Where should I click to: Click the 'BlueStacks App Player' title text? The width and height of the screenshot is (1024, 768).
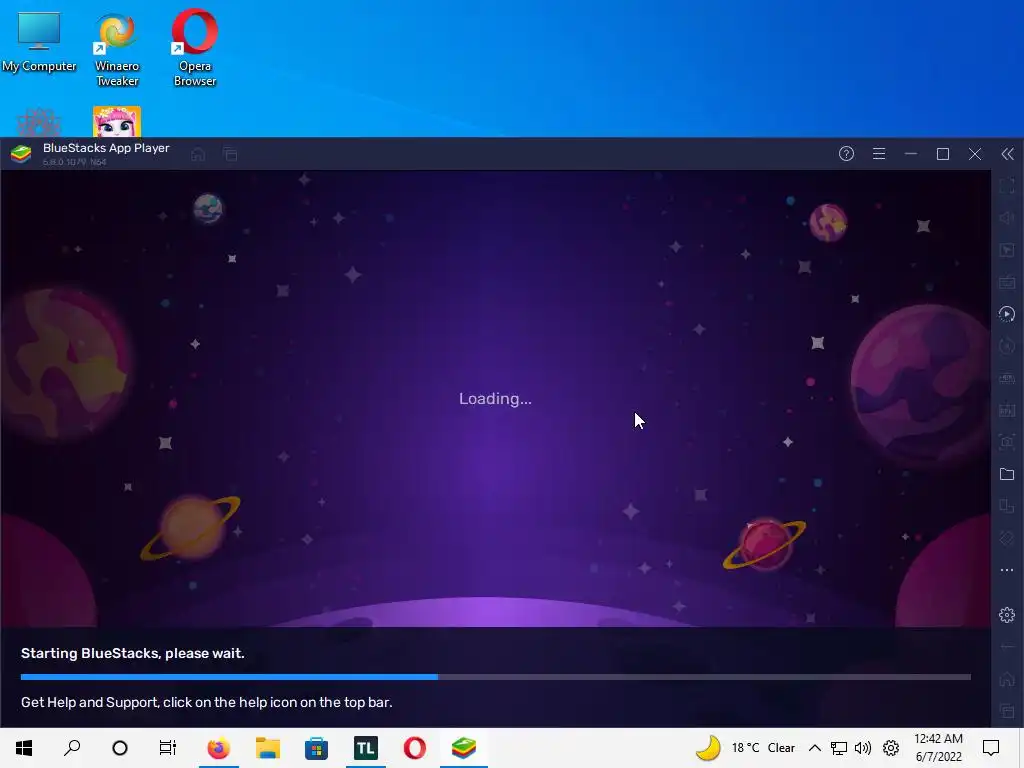tap(106, 148)
